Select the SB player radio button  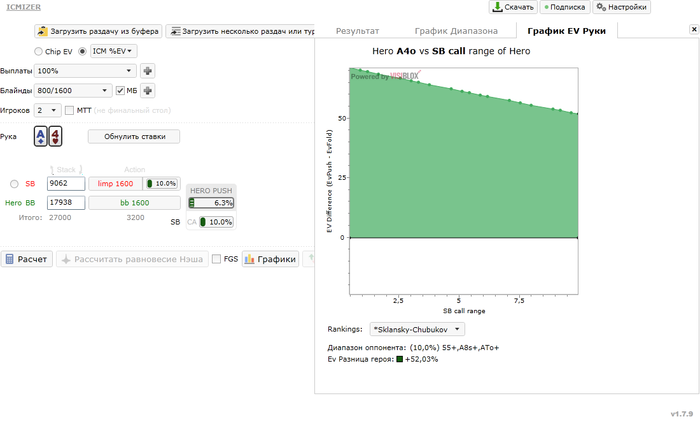pos(14,184)
